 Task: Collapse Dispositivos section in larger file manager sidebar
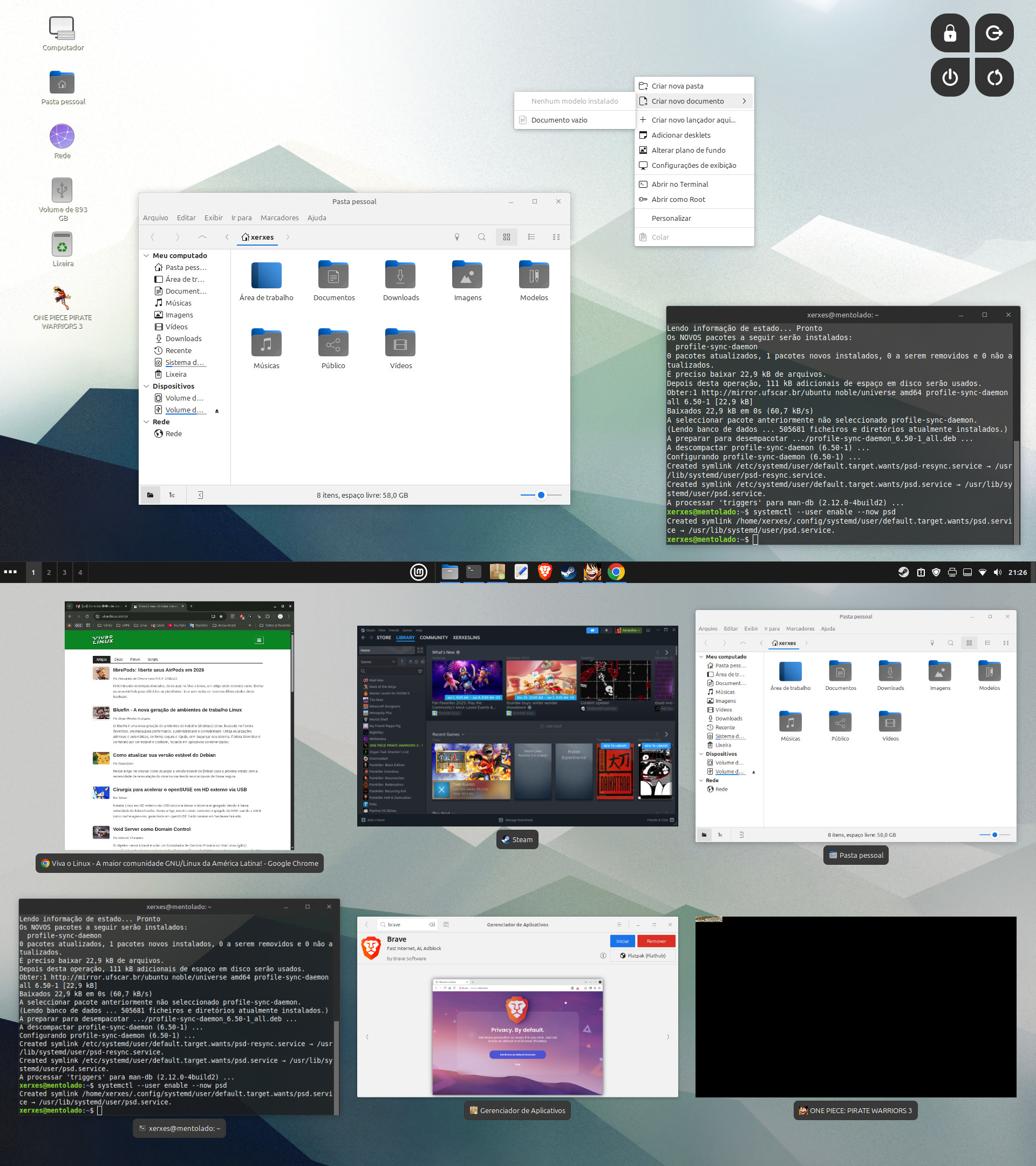(147, 386)
